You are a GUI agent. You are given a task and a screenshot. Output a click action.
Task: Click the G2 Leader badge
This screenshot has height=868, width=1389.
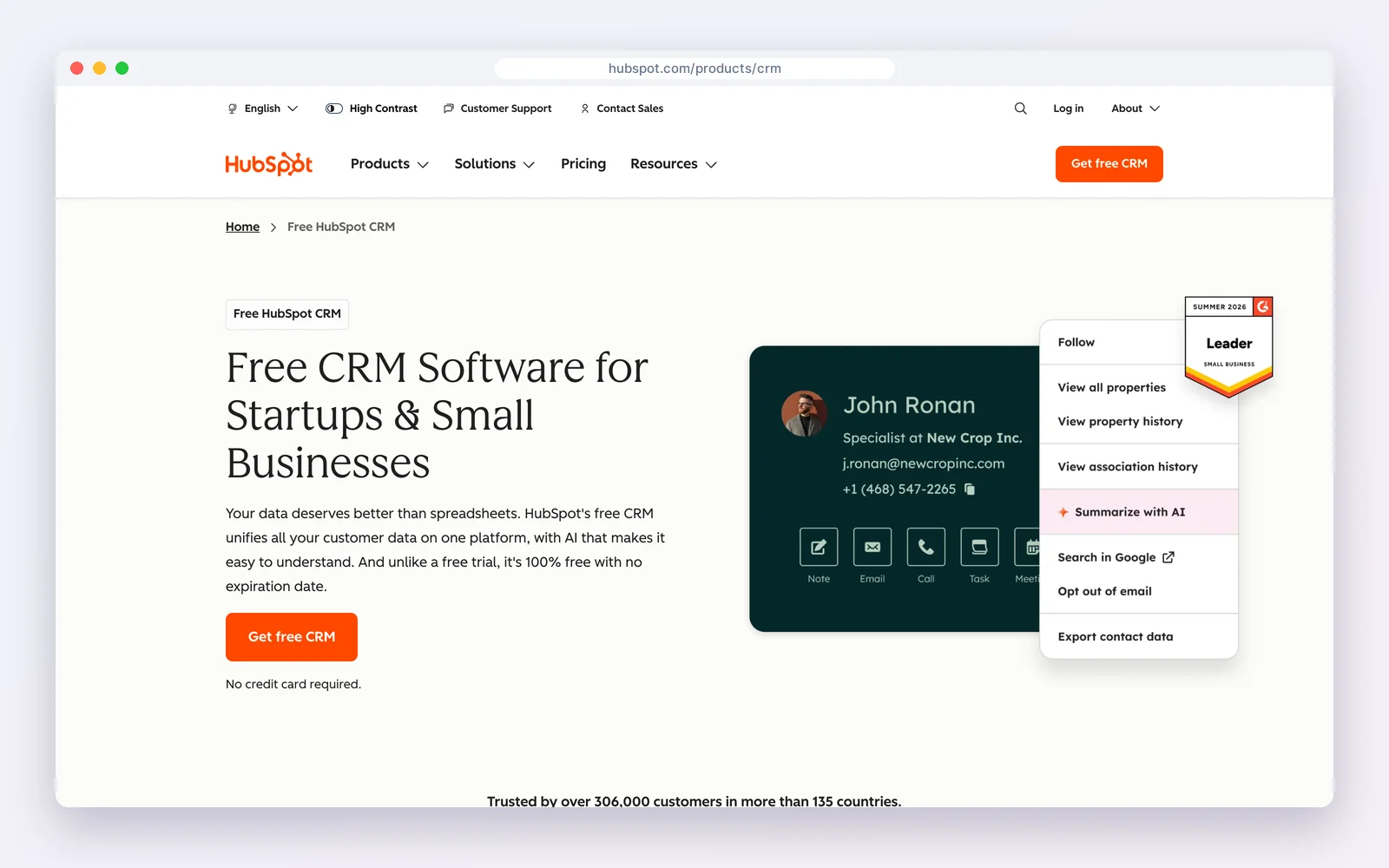click(x=1228, y=345)
